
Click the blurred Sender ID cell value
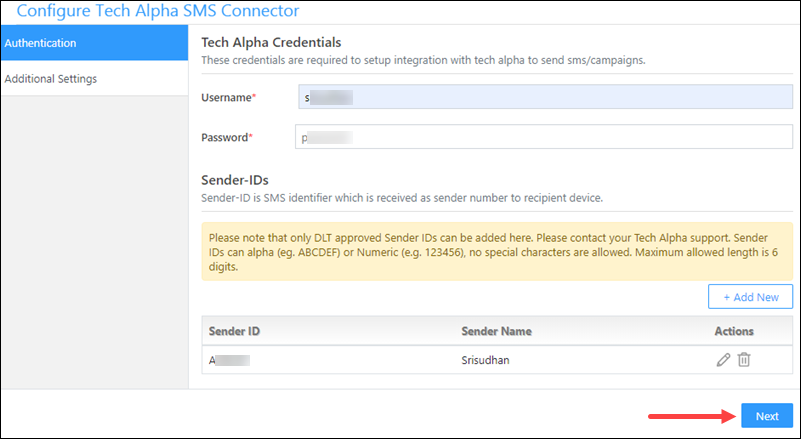[229, 360]
